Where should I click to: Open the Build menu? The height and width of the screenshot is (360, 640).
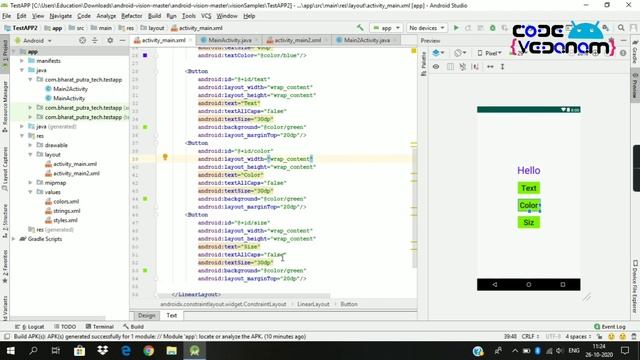pos(154,16)
